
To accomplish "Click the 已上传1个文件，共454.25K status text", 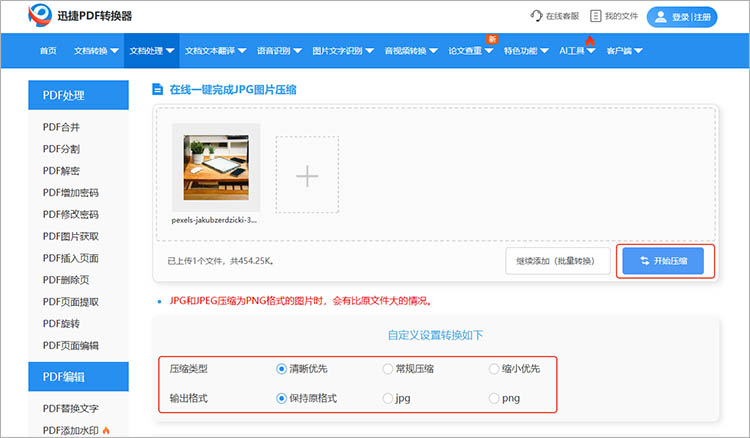I will click(x=221, y=261).
